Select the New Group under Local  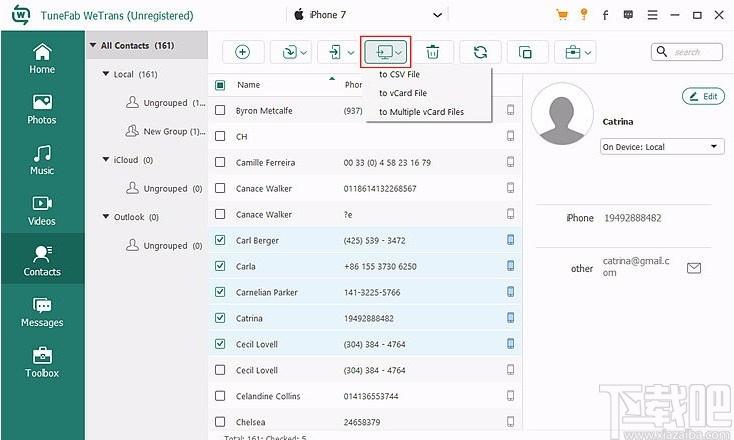click(165, 132)
